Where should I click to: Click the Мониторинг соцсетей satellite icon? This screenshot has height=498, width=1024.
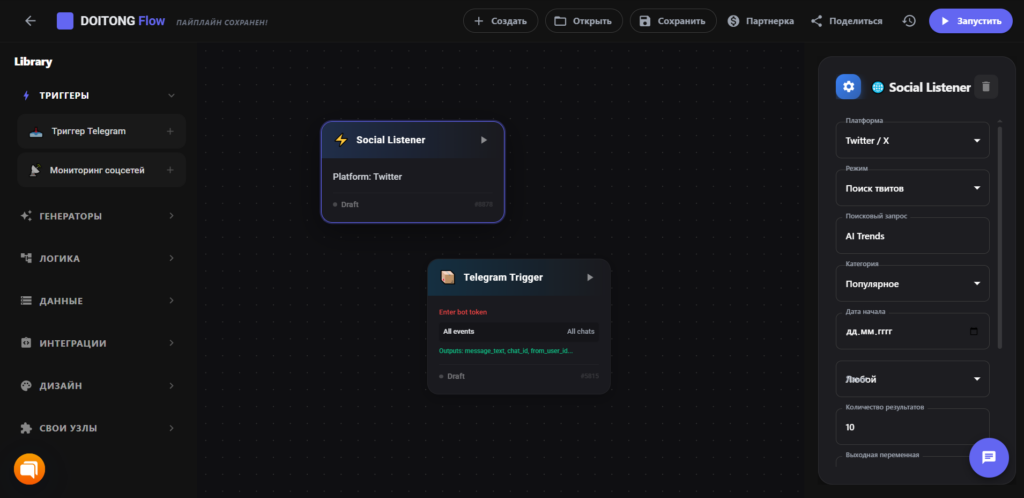(35, 170)
